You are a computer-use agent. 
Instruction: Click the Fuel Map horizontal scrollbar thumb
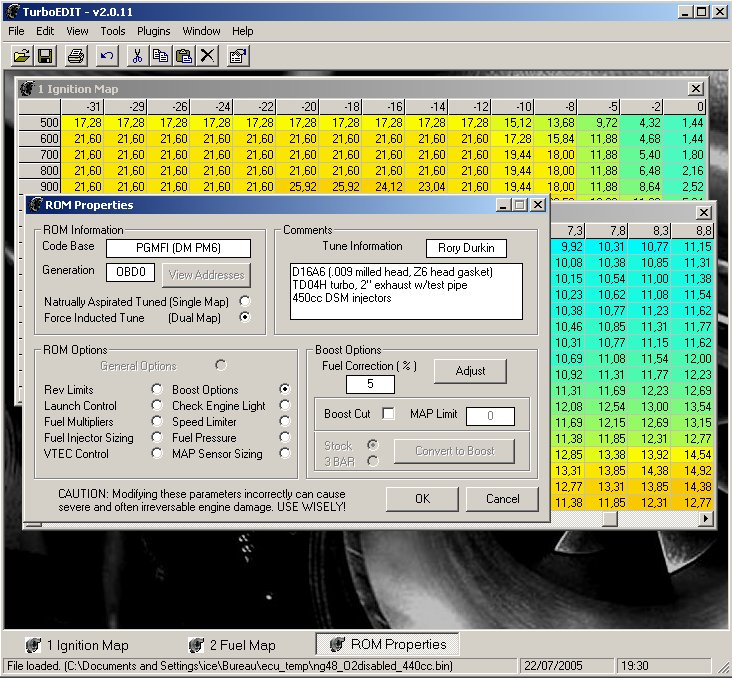610,518
